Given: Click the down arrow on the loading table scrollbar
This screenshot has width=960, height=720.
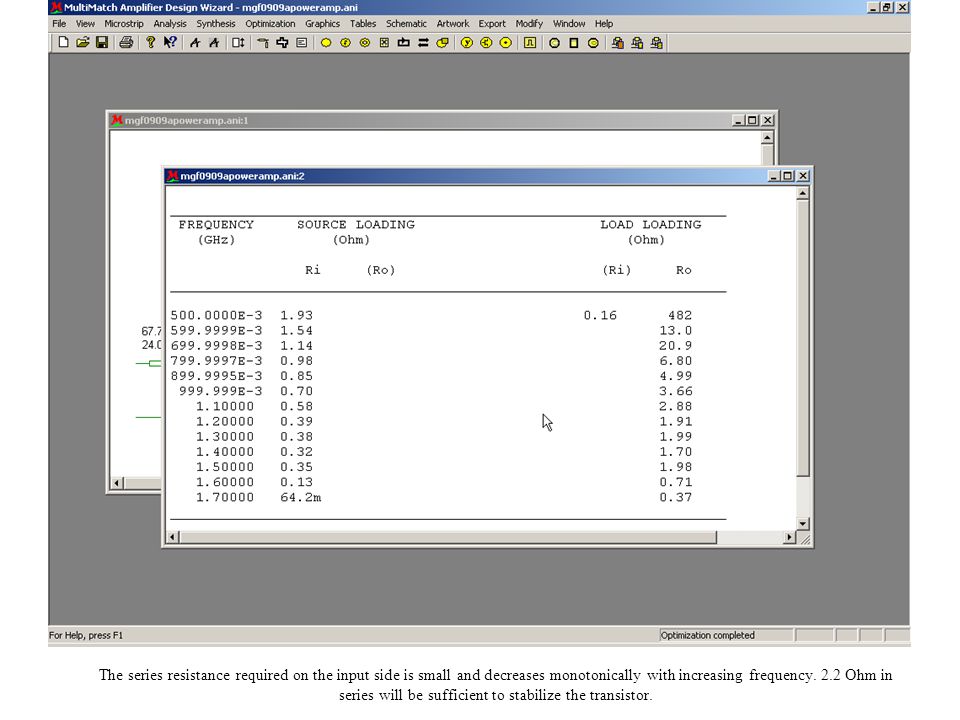Looking at the screenshot, I should coord(803,524).
